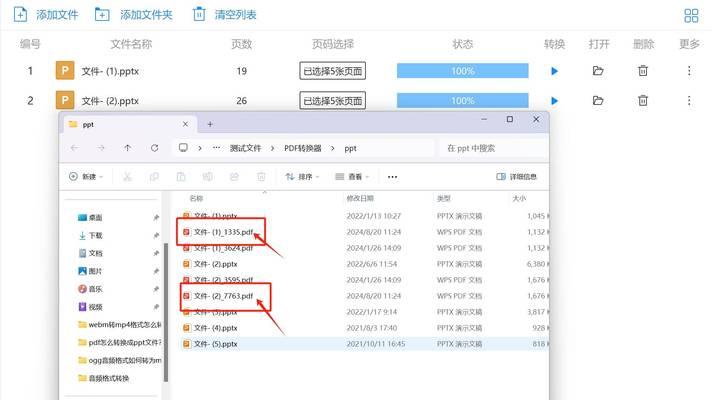This screenshot has width=713, height=400.
Task: Start conversion for 文件- (2).pptx
Action: tap(554, 100)
